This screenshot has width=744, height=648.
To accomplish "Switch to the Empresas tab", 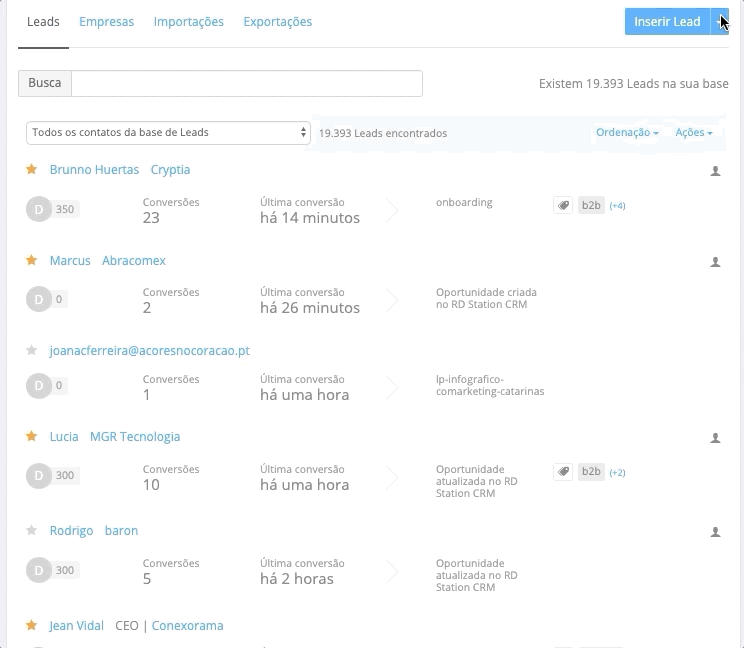I will pos(106,22).
